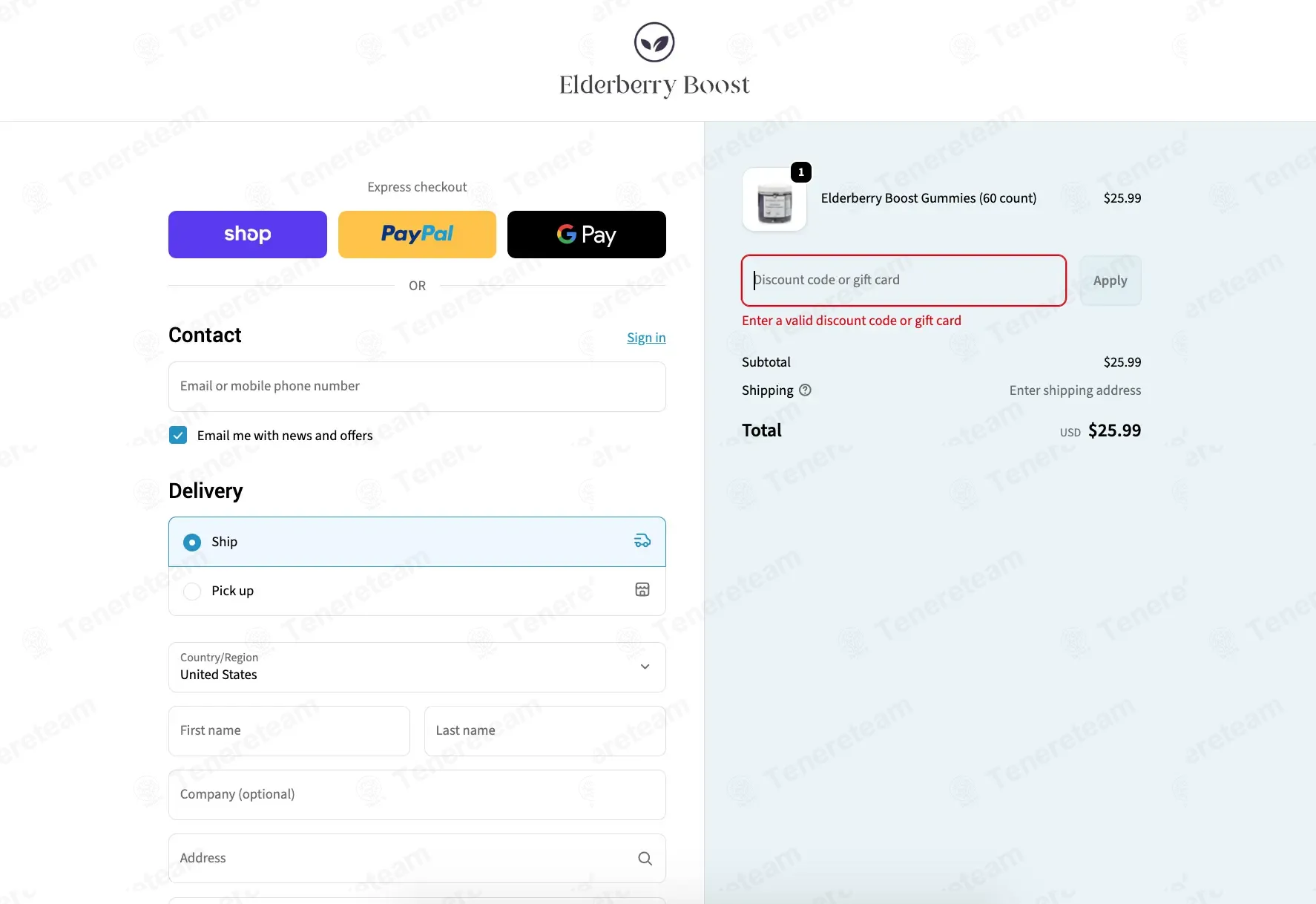Check out using Google Pay
This screenshot has width=1316, height=904.
point(587,235)
